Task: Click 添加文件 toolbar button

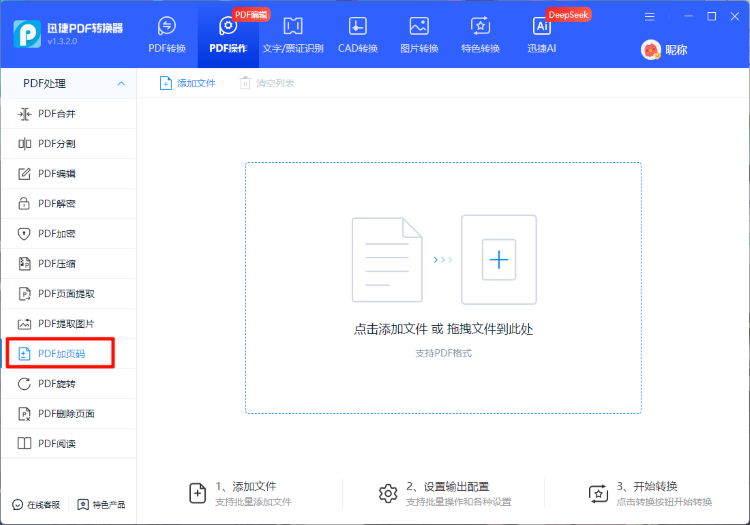Action: click(188, 83)
